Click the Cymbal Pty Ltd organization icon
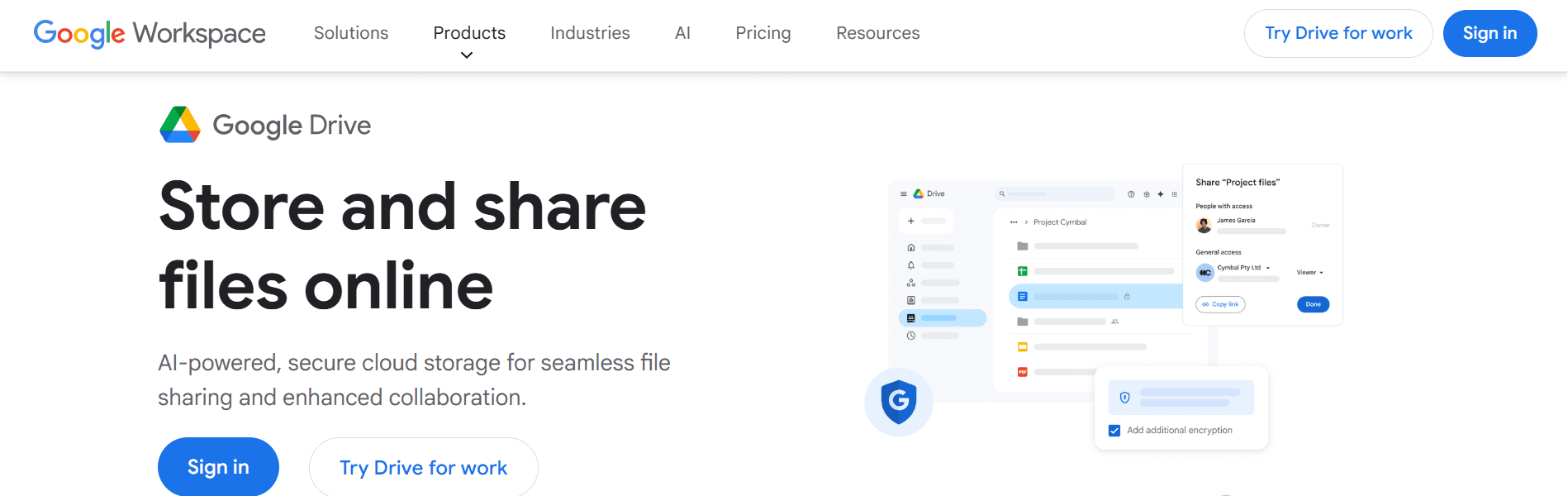Image resolution: width=1568 pixels, height=496 pixels. tap(1205, 272)
